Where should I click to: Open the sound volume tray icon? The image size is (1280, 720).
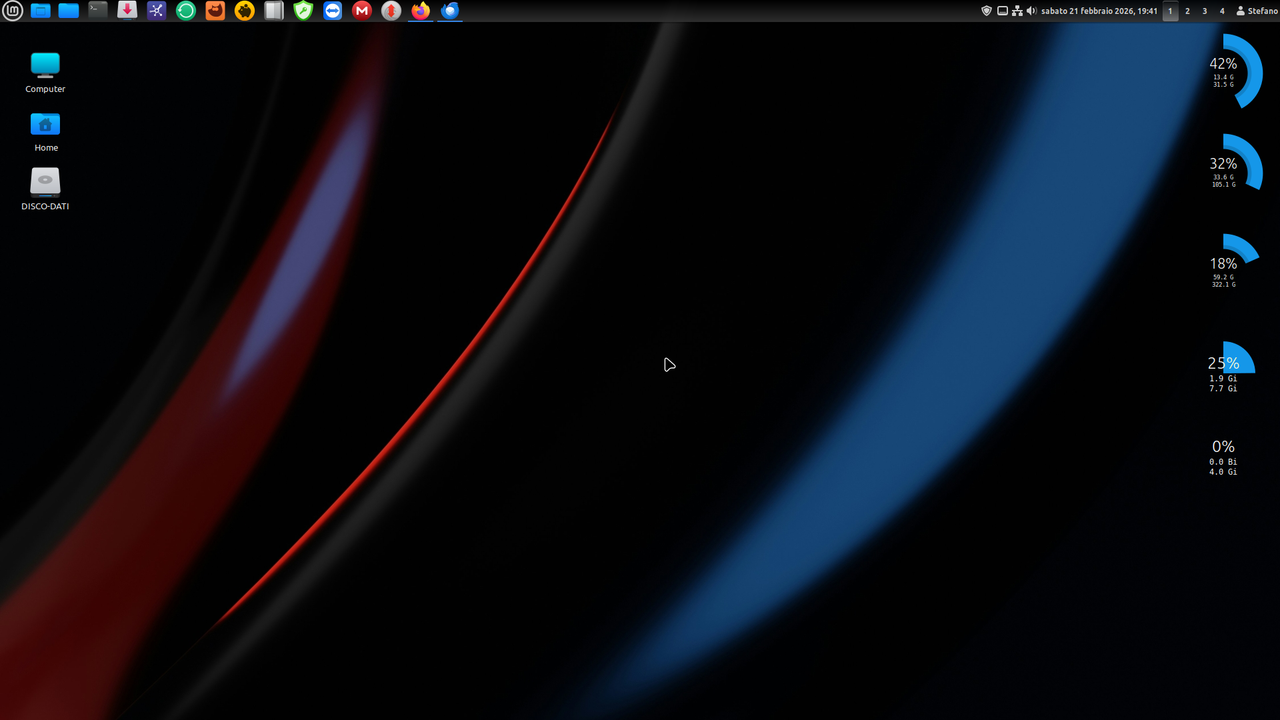(x=1031, y=11)
